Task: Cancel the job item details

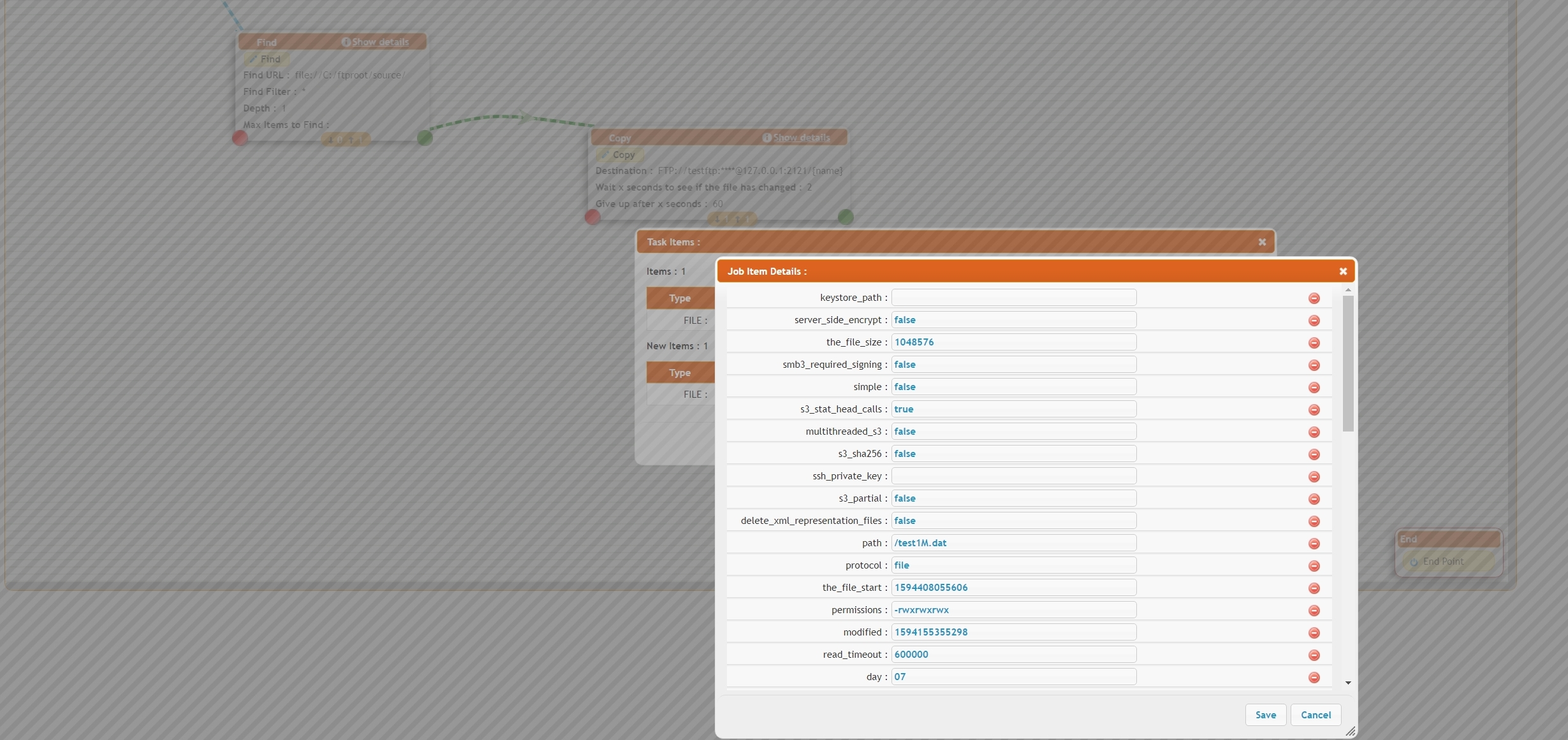Action: click(1315, 715)
